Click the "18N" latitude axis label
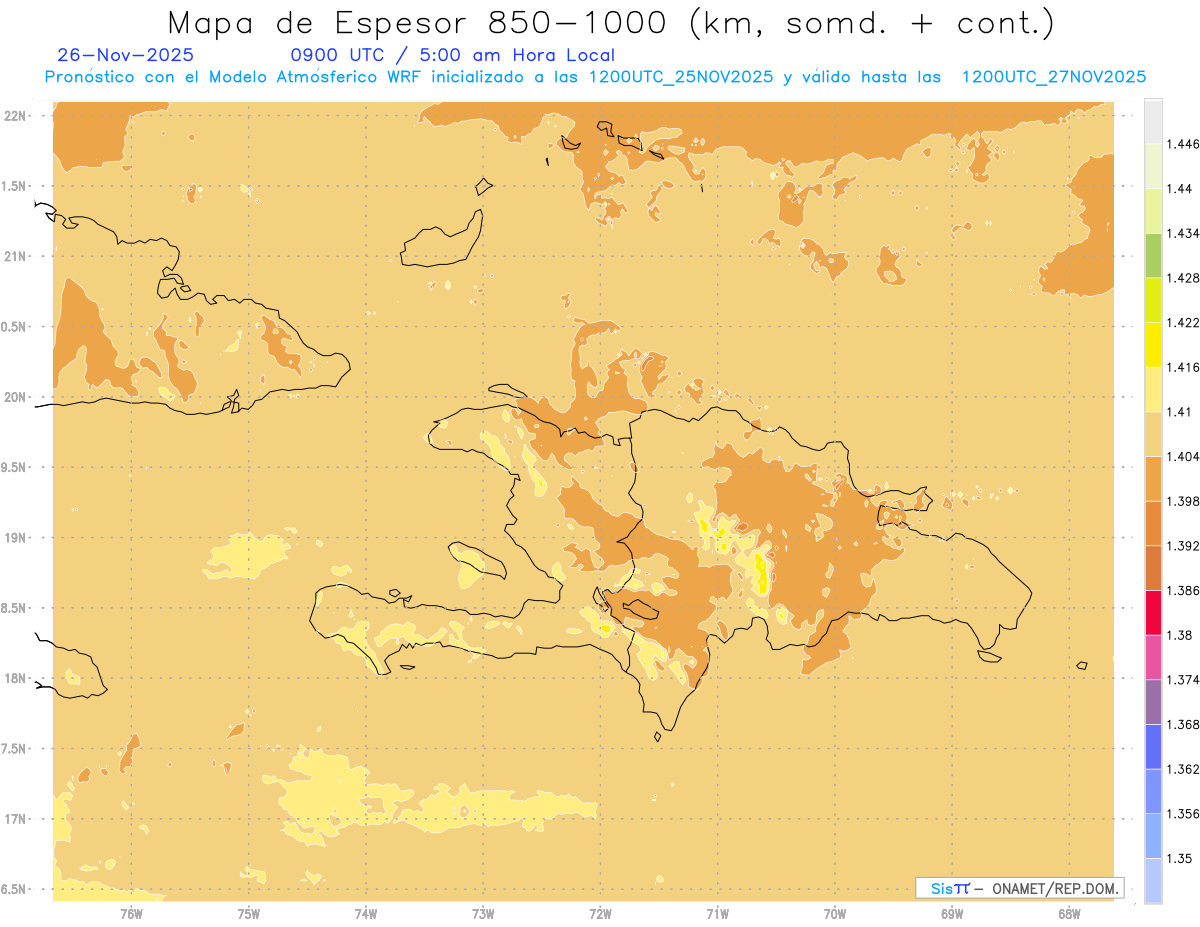The image size is (1200, 927). click(14, 678)
